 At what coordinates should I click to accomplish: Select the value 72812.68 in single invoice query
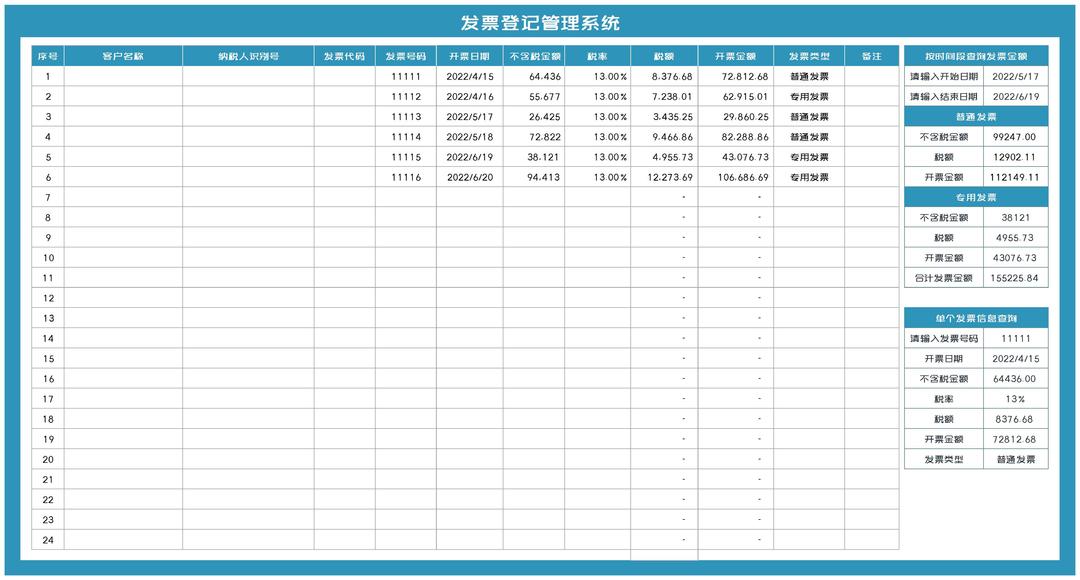coord(1016,439)
